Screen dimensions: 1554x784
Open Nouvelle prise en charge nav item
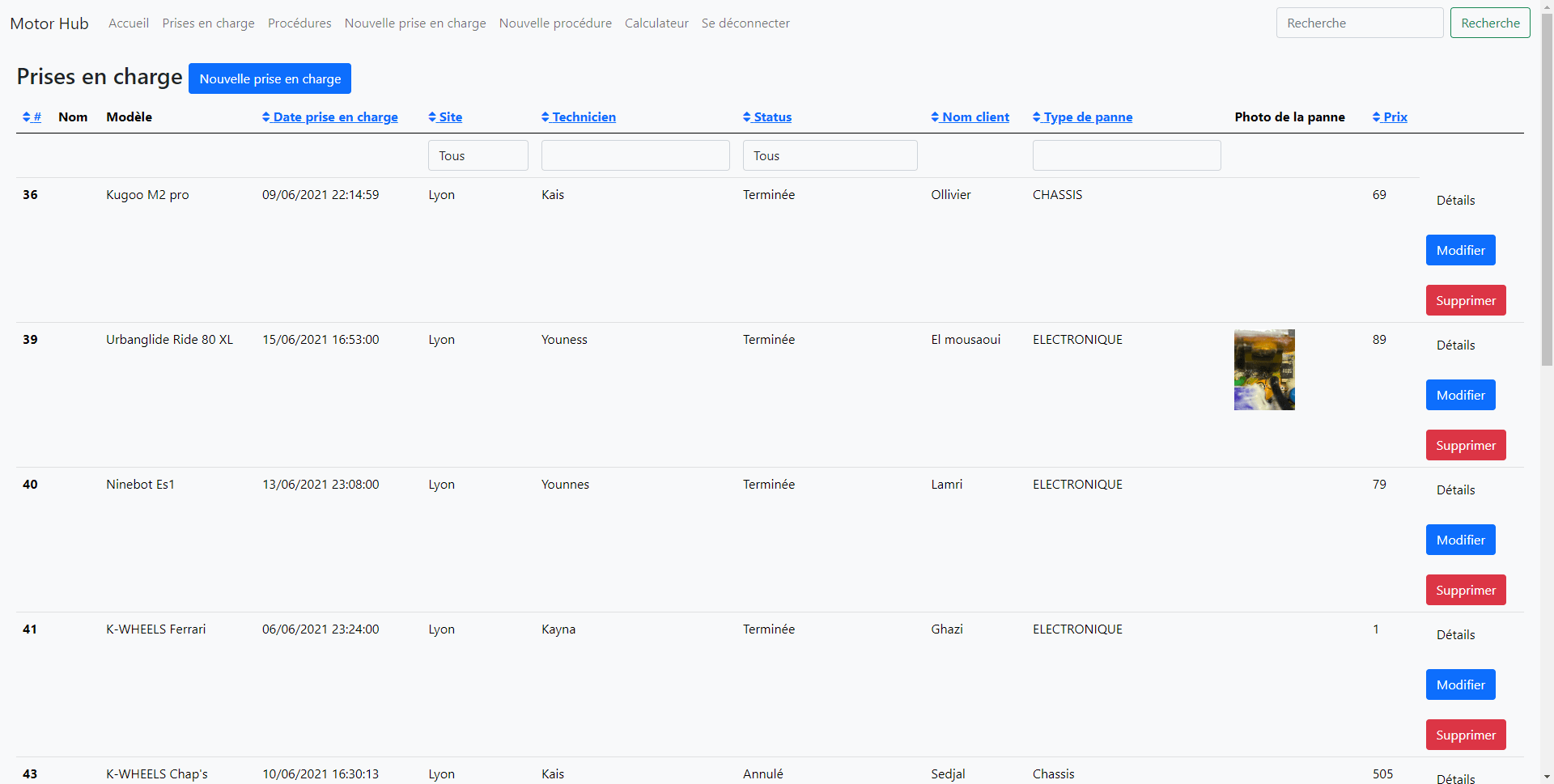415,23
